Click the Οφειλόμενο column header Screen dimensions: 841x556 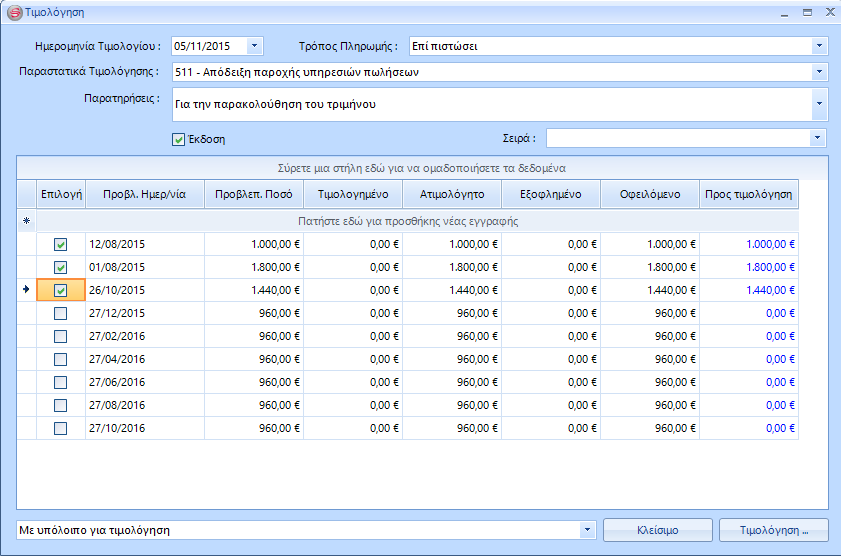(649, 194)
